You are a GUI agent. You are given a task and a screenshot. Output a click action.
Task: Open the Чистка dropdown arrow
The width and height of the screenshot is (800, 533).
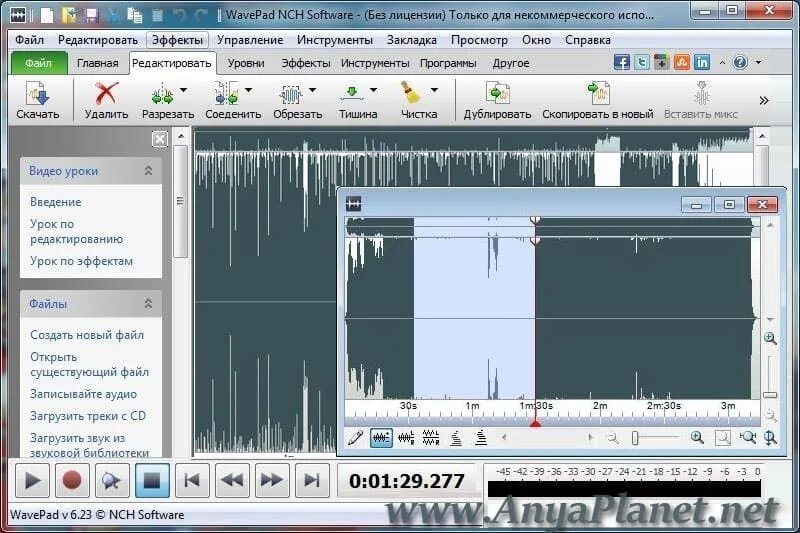point(434,90)
